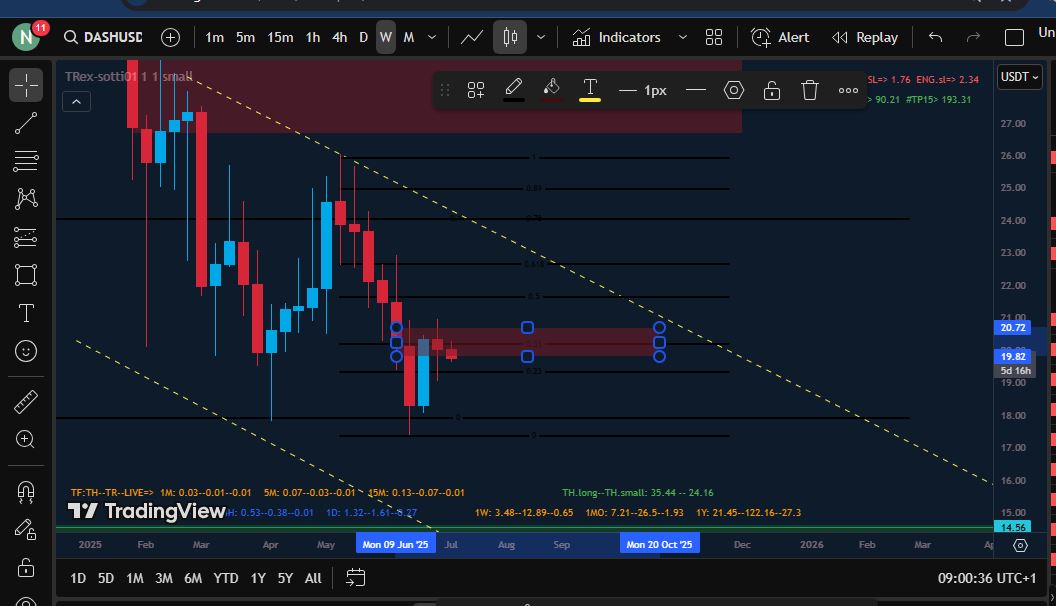Viewport: 1056px width, 606px height.
Task: Open the drawing settings hexagon icon
Action: pos(733,90)
